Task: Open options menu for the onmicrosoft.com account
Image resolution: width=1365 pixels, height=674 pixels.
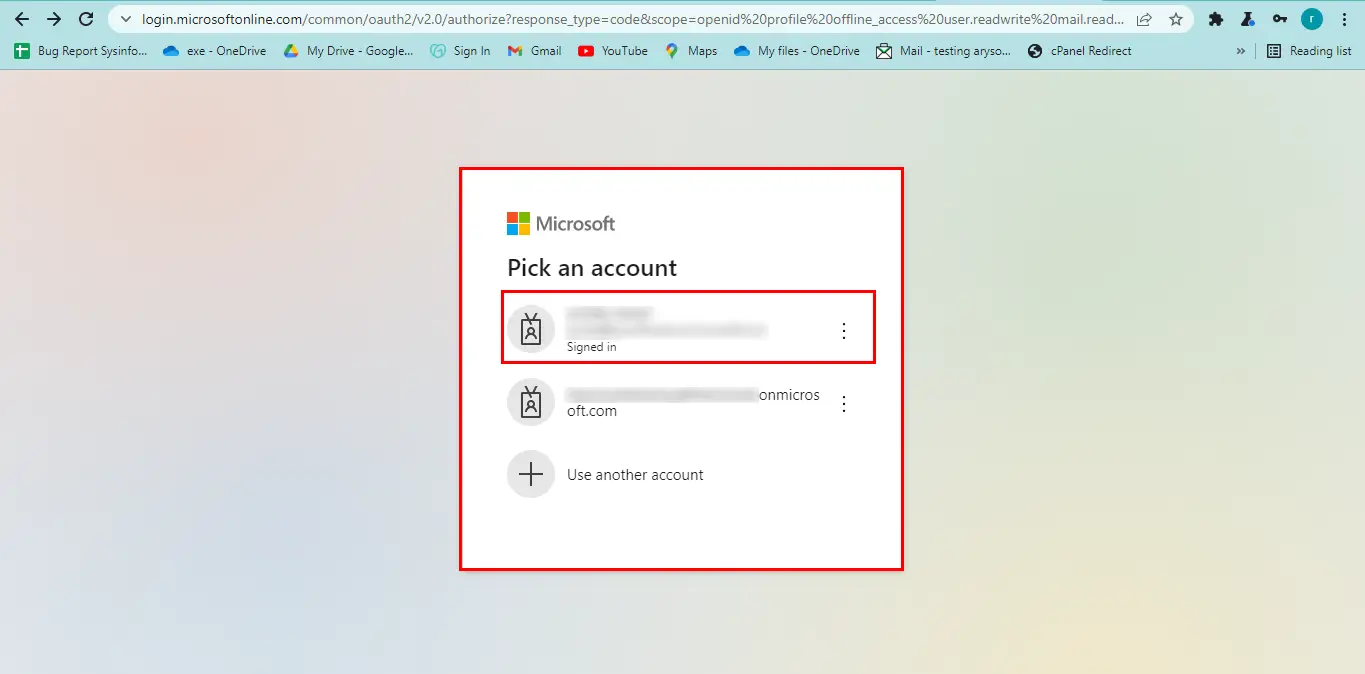Action: 844,404
